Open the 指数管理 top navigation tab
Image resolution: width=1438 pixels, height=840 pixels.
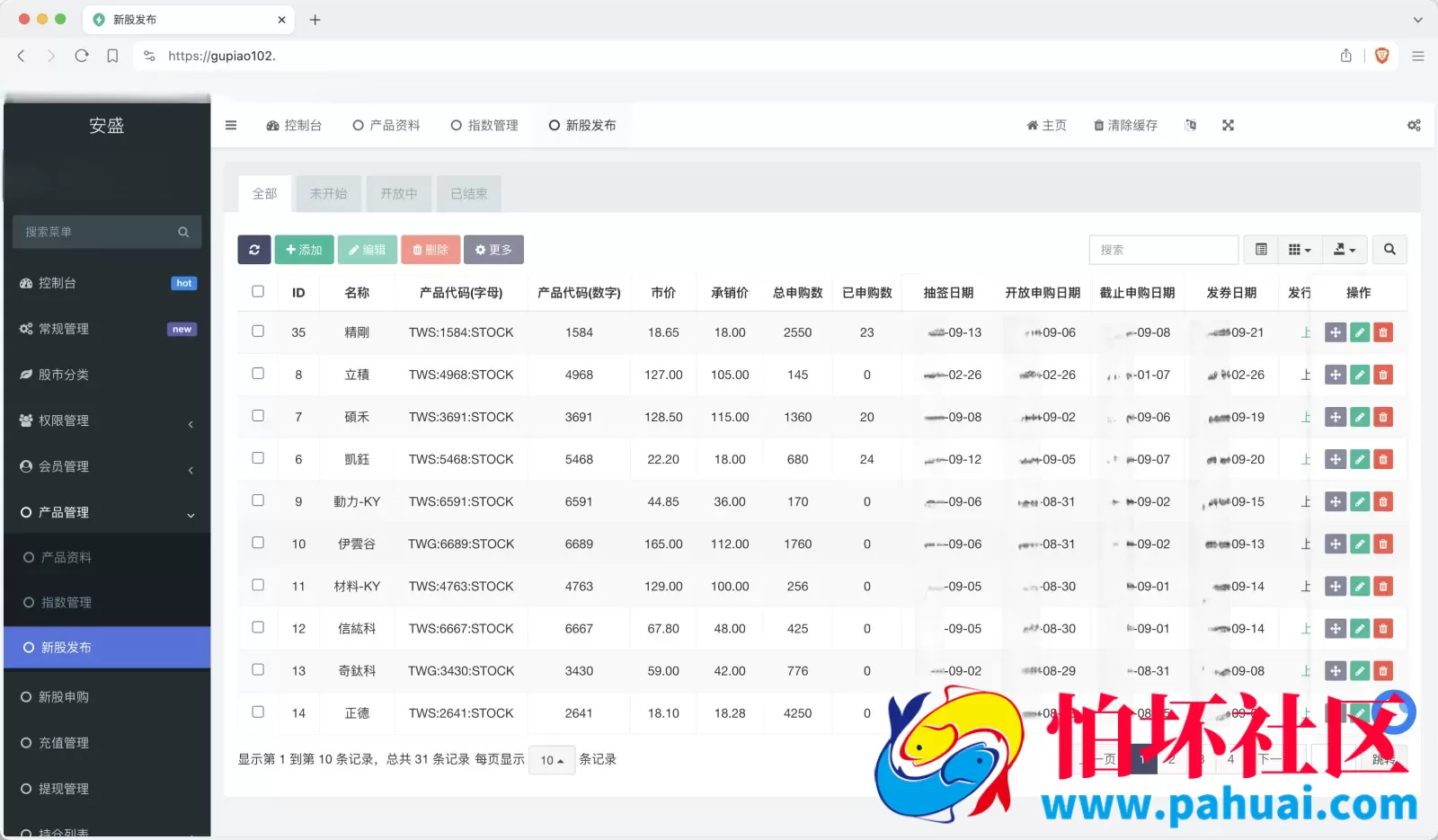tap(484, 126)
